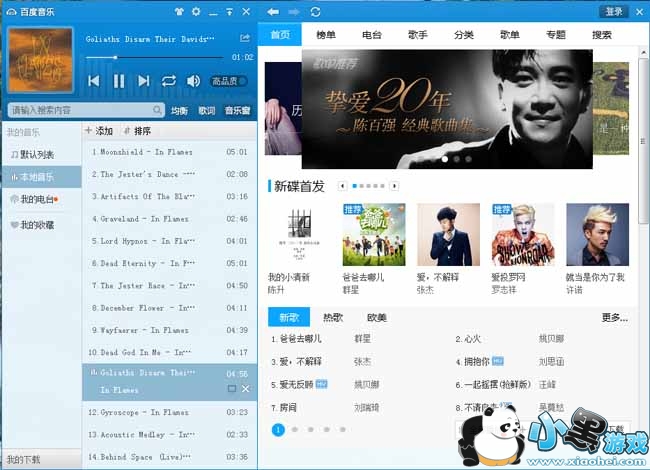The image size is (650, 470).
Task: Toggle the 高品质 high quality switch
Action: (229, 81)
